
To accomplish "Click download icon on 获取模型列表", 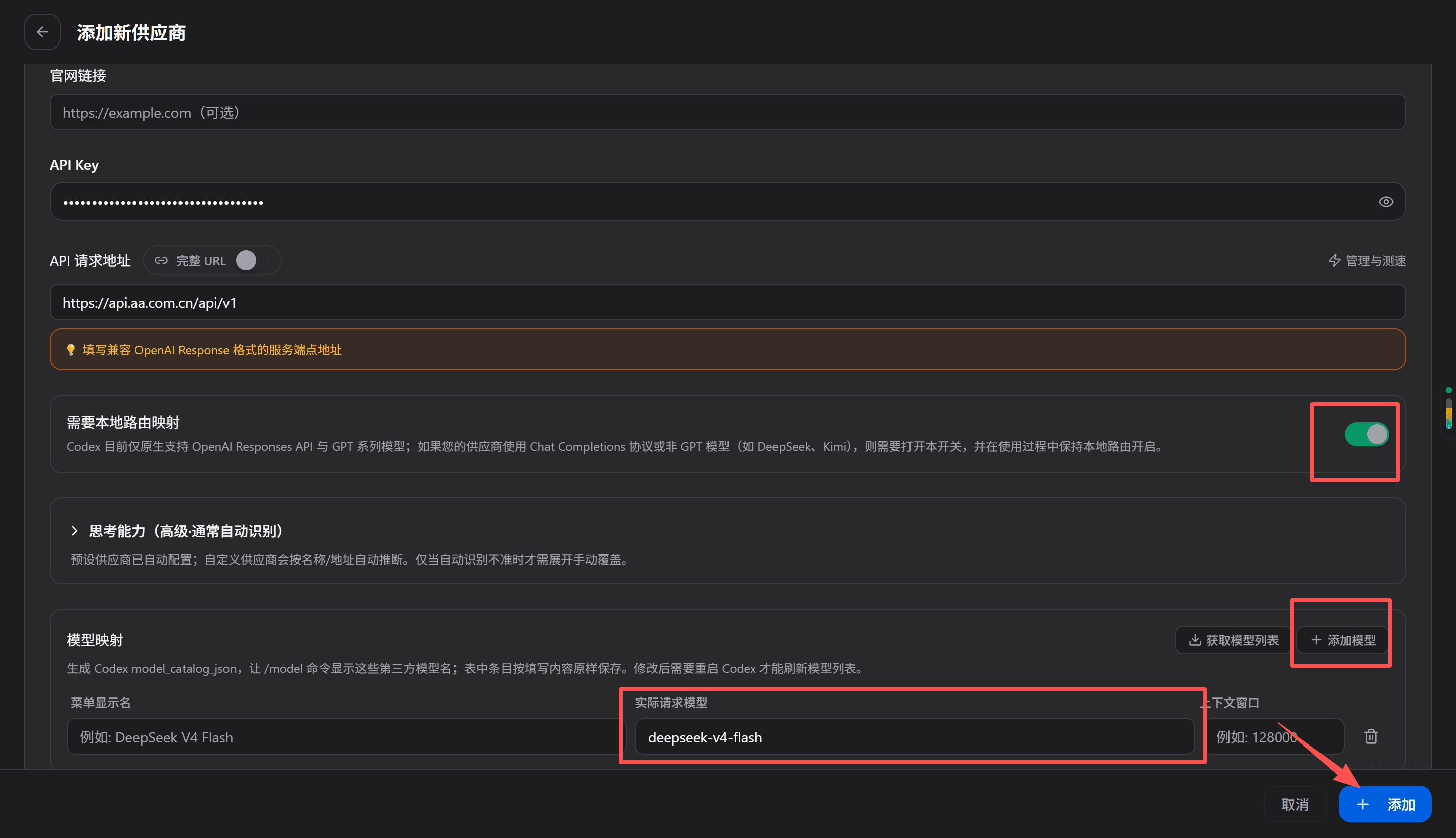I will click(x=1195, y=640).
